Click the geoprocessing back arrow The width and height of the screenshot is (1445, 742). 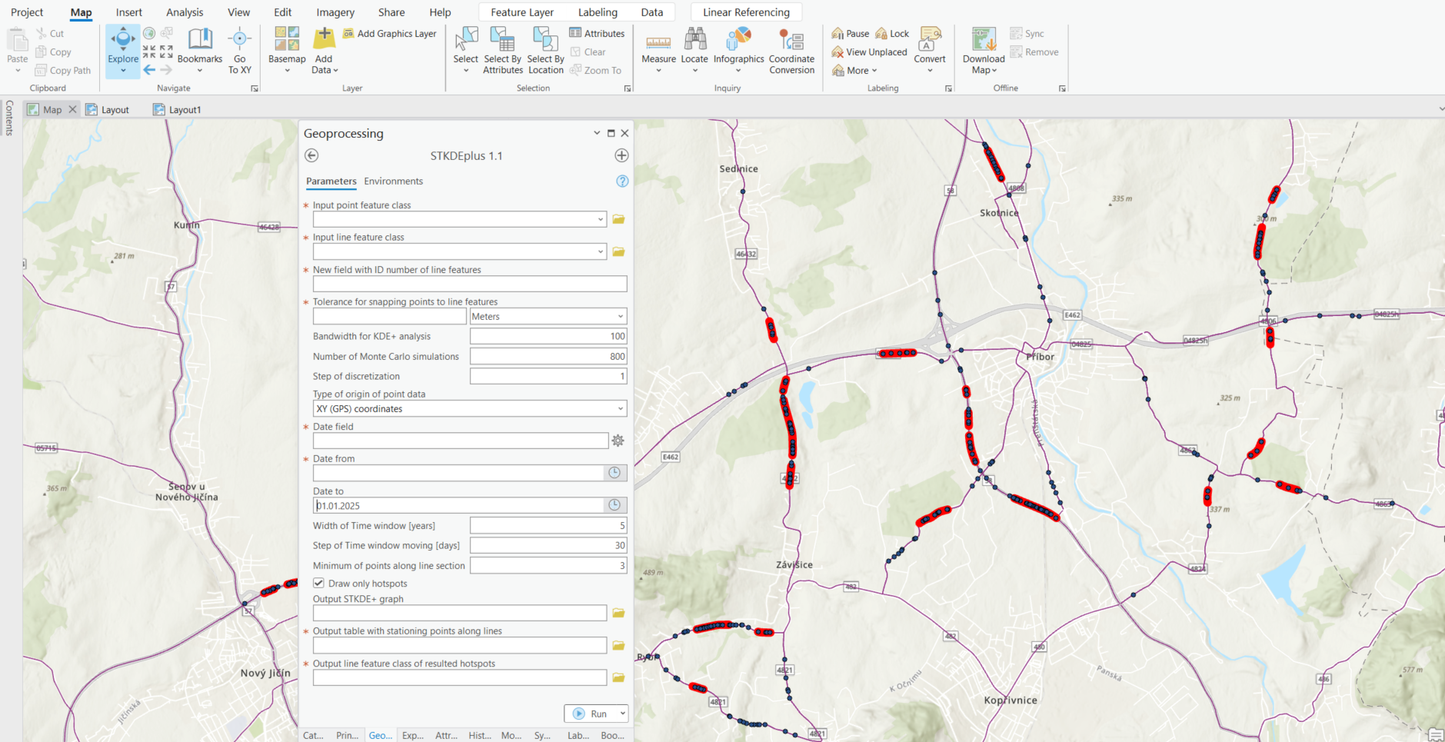pyautogui.click(x=312, y=156)
